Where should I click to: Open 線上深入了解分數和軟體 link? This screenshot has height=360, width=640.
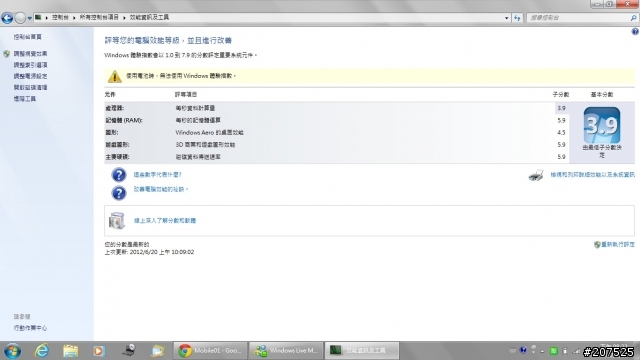pos(165,220)
